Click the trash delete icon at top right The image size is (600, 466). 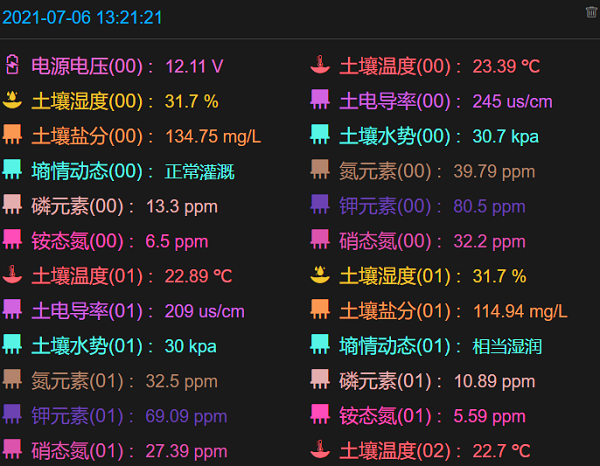click(x=591, y=12)
